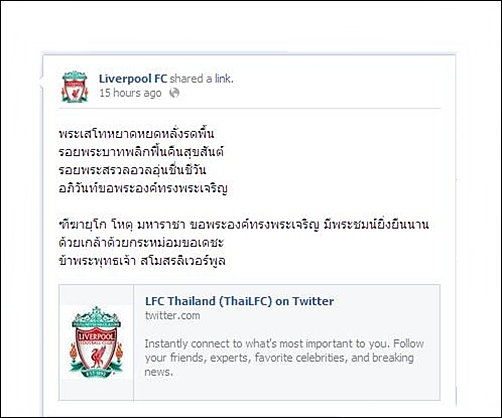502x418 pixels.
Task: Open the Liverpool FC page name link
Action: (133, 79)
